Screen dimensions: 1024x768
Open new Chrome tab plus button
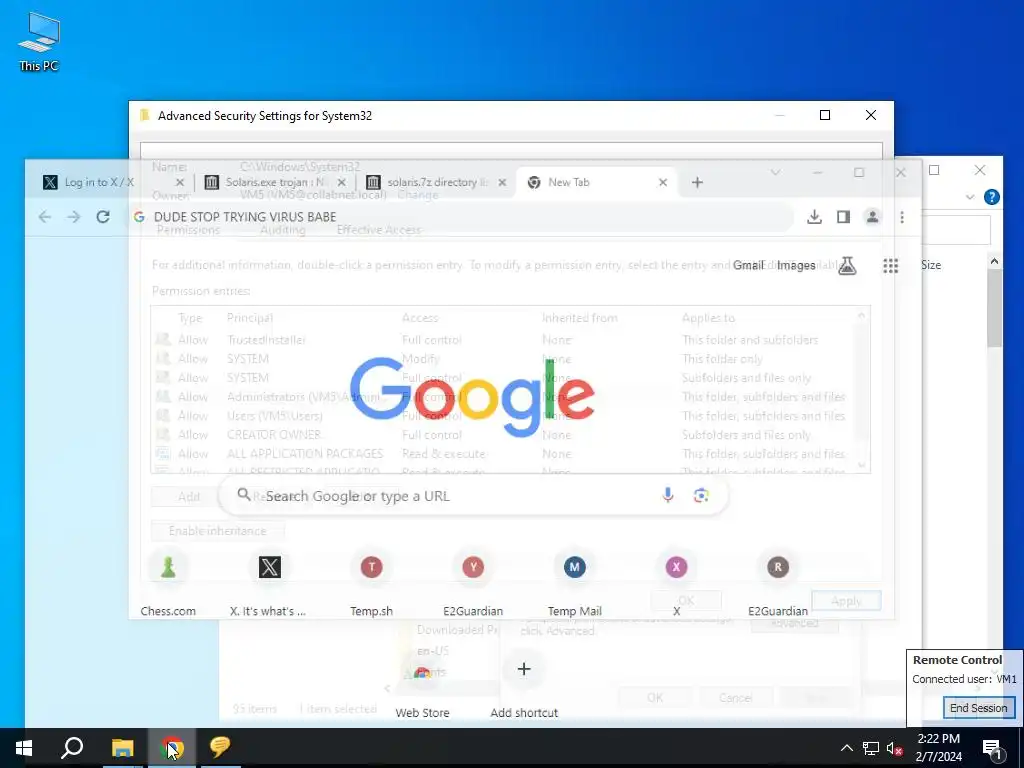coord(697,182)
